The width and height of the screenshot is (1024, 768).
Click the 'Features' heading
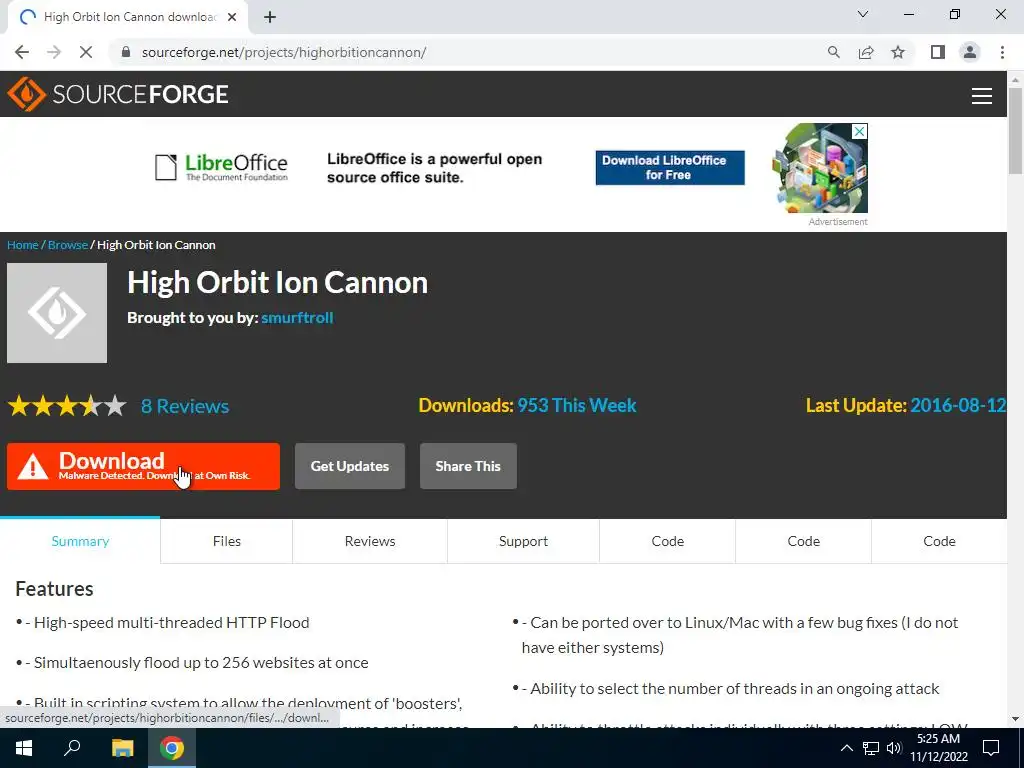pos(54,589)
